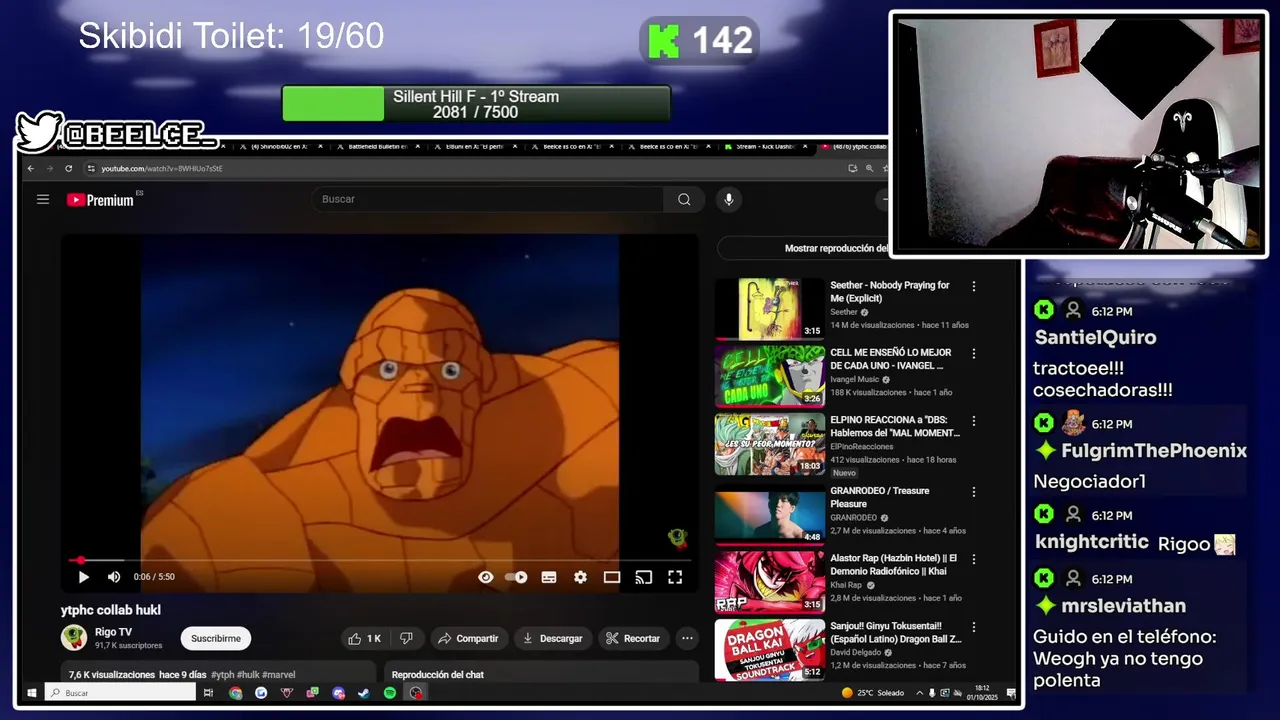
Task: Open the YouTube guide hamburger menu
Action: [x=43, y=199]
